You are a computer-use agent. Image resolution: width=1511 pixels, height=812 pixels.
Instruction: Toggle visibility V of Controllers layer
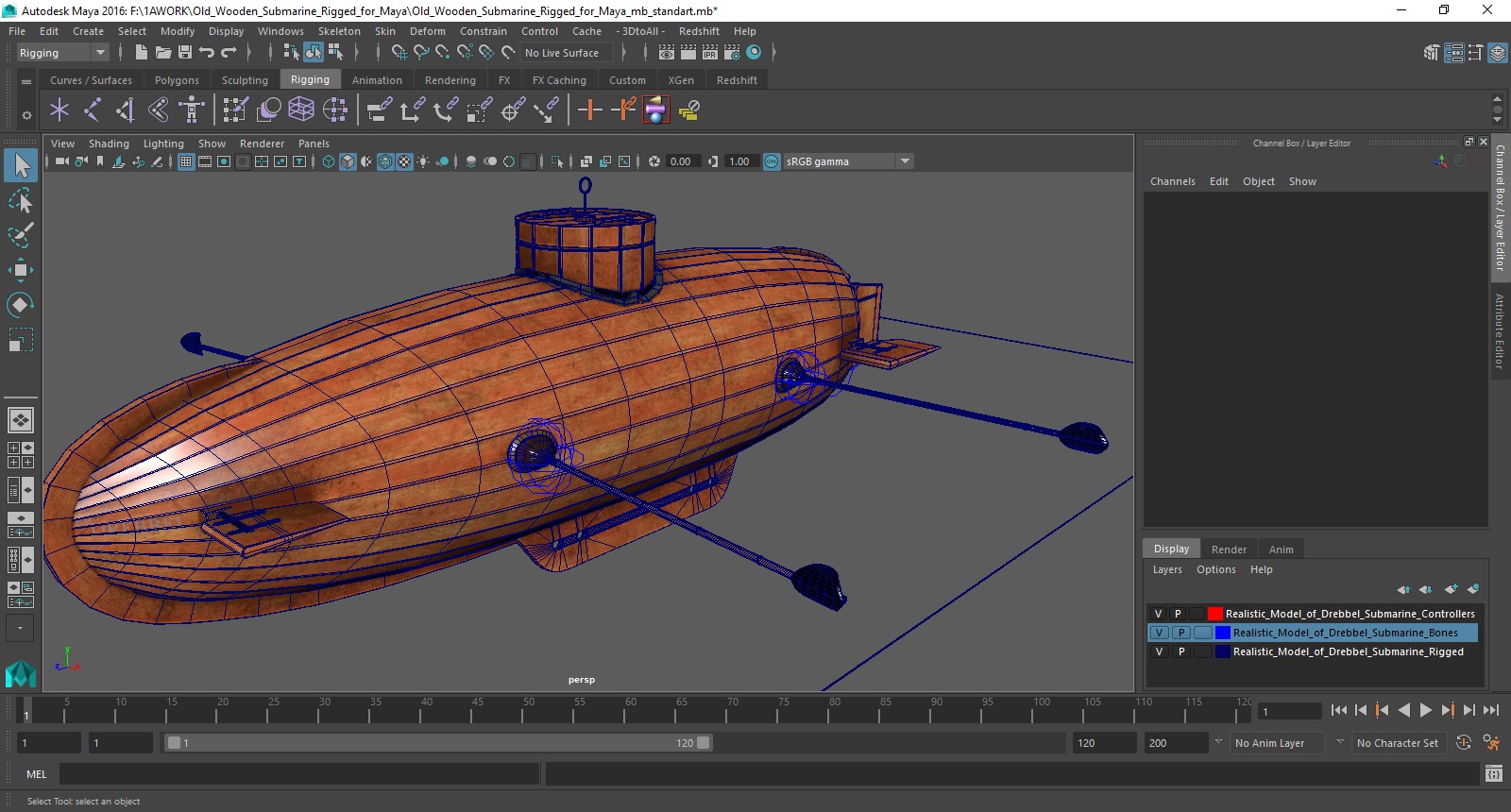[1159, 614]
